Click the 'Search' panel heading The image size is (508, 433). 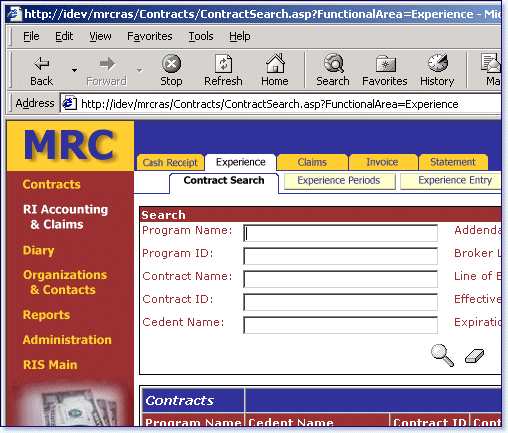click(x=163, y=215)
